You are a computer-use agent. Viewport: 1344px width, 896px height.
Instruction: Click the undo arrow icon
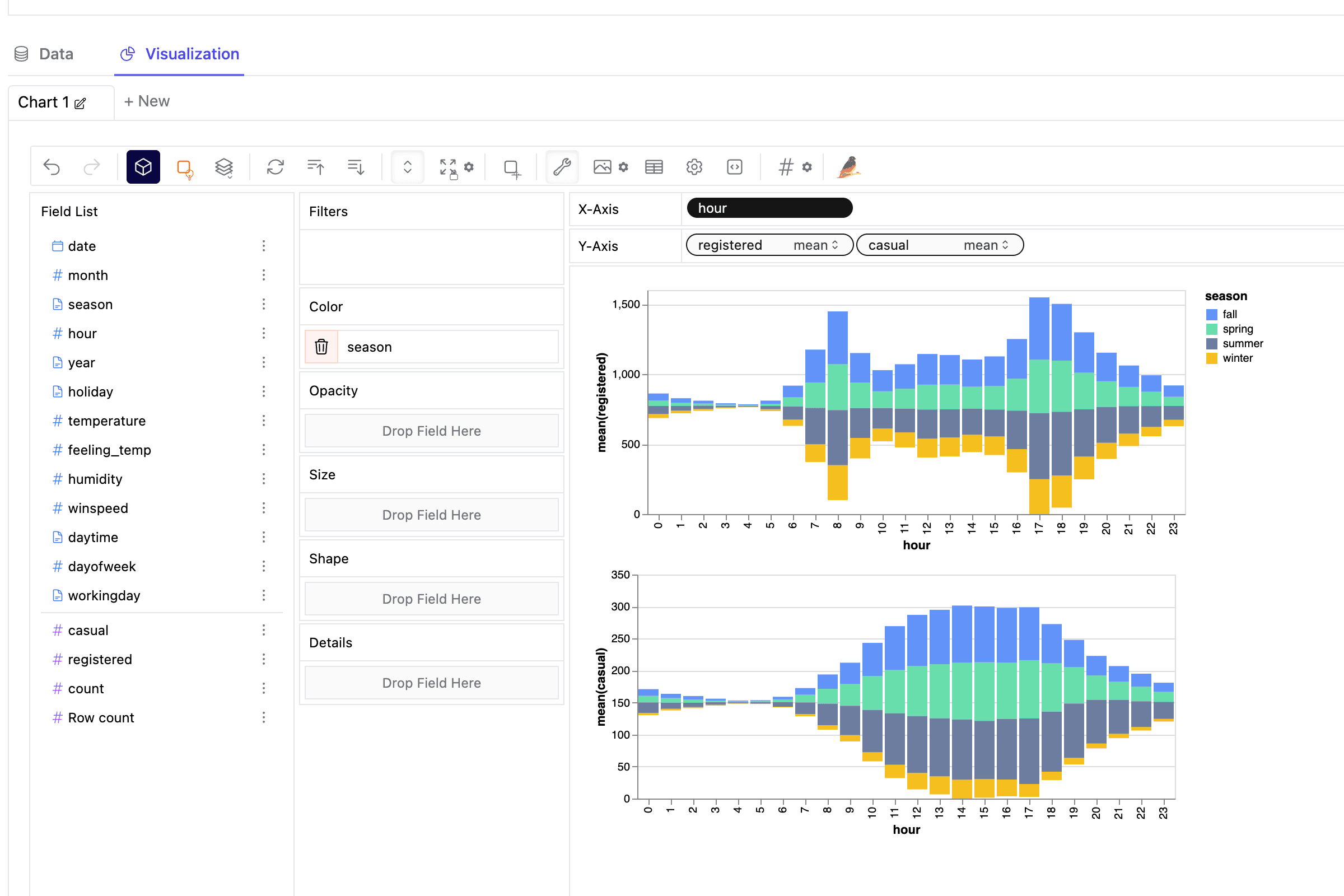click(52, 167)
